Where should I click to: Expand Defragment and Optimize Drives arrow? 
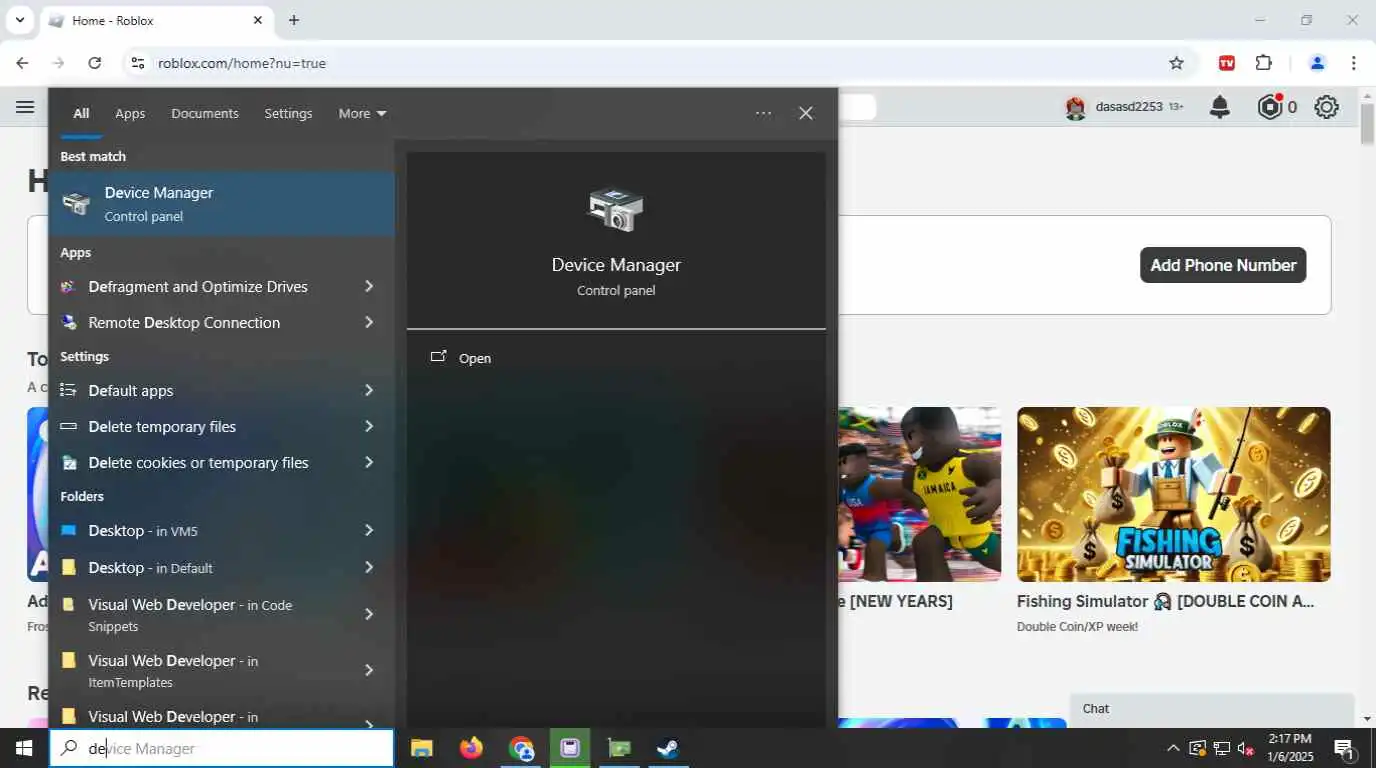(x=369, y=287)
